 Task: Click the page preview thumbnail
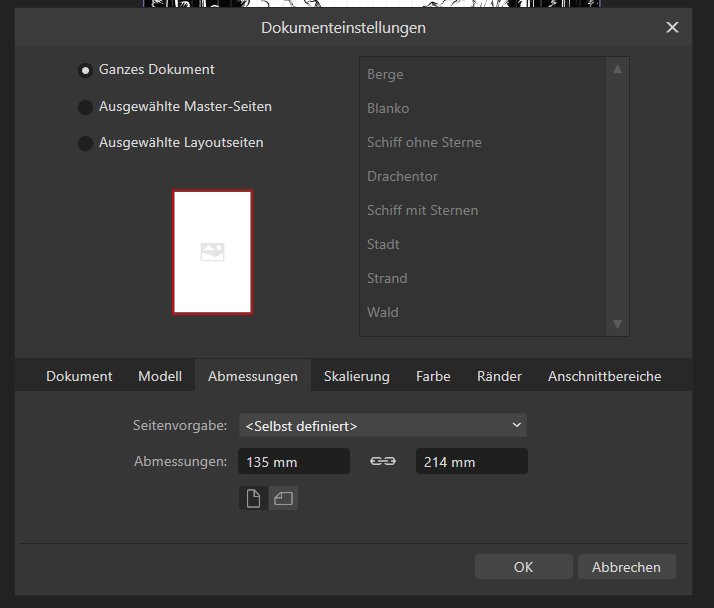(x=212, y=252)
